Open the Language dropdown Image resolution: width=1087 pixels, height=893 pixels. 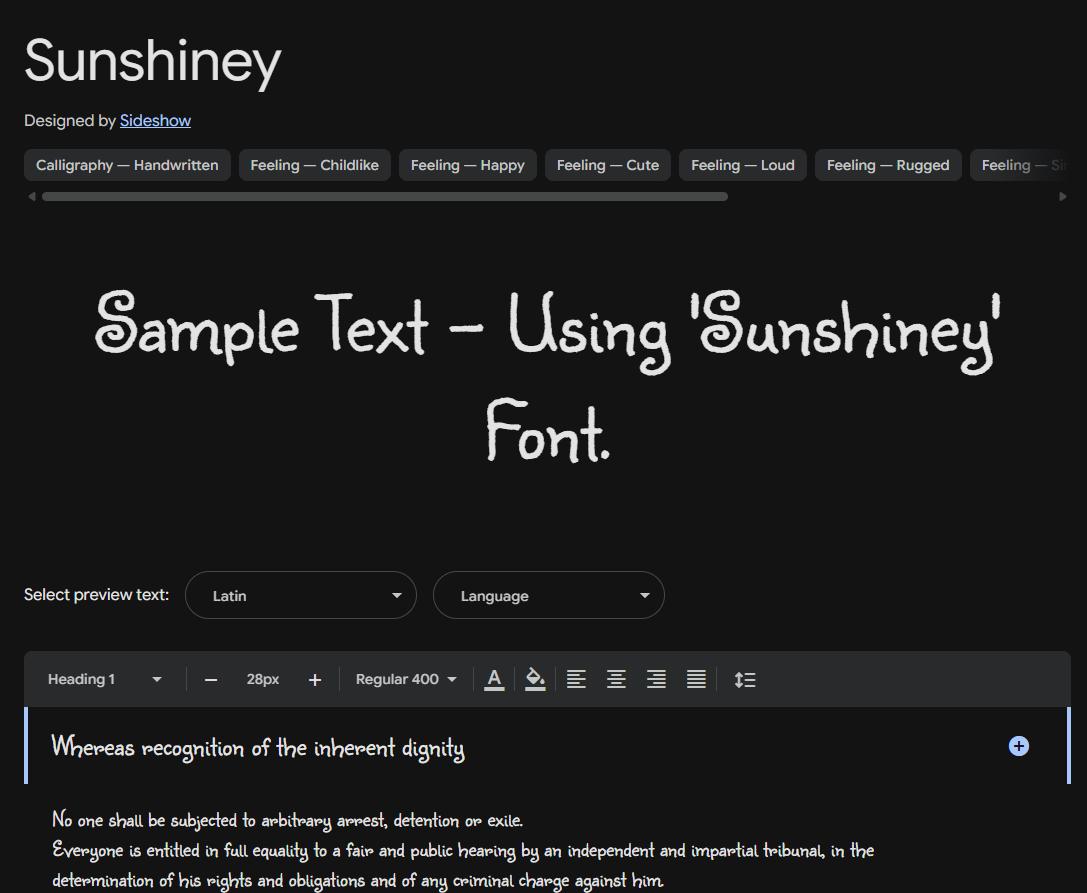[549, 595]
